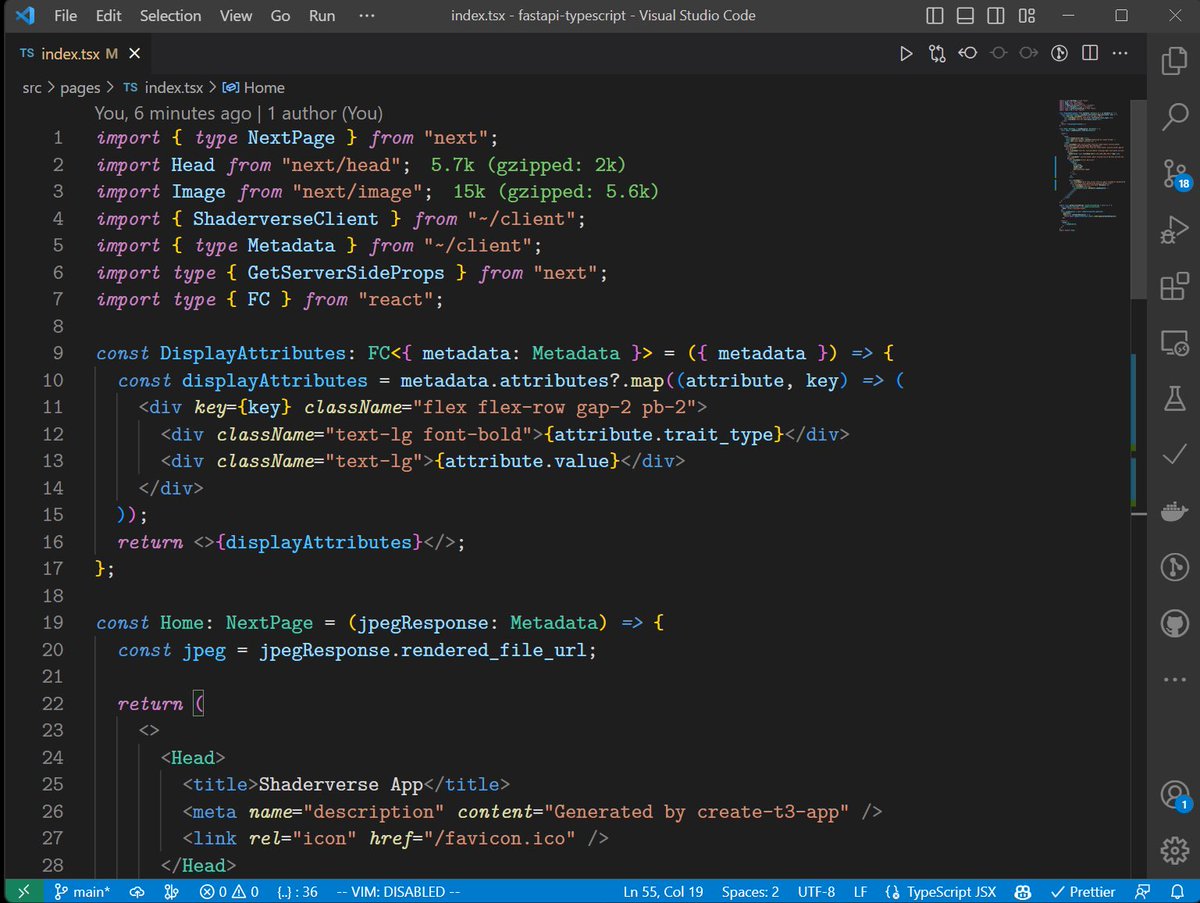1200x903 pixels.
Task: Click the ShaderverseClient import identifier
Action: (x=286, y=218)
